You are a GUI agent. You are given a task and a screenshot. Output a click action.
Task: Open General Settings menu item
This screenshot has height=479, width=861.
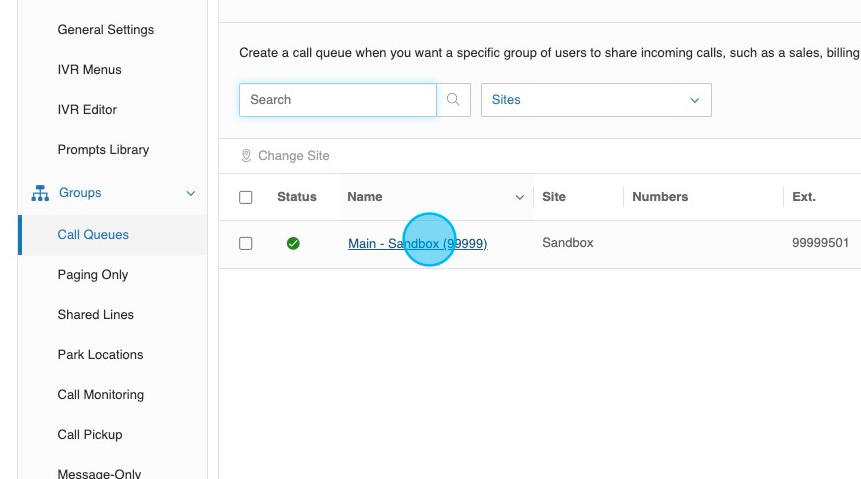pyautogui.click(x=106, y=30)
